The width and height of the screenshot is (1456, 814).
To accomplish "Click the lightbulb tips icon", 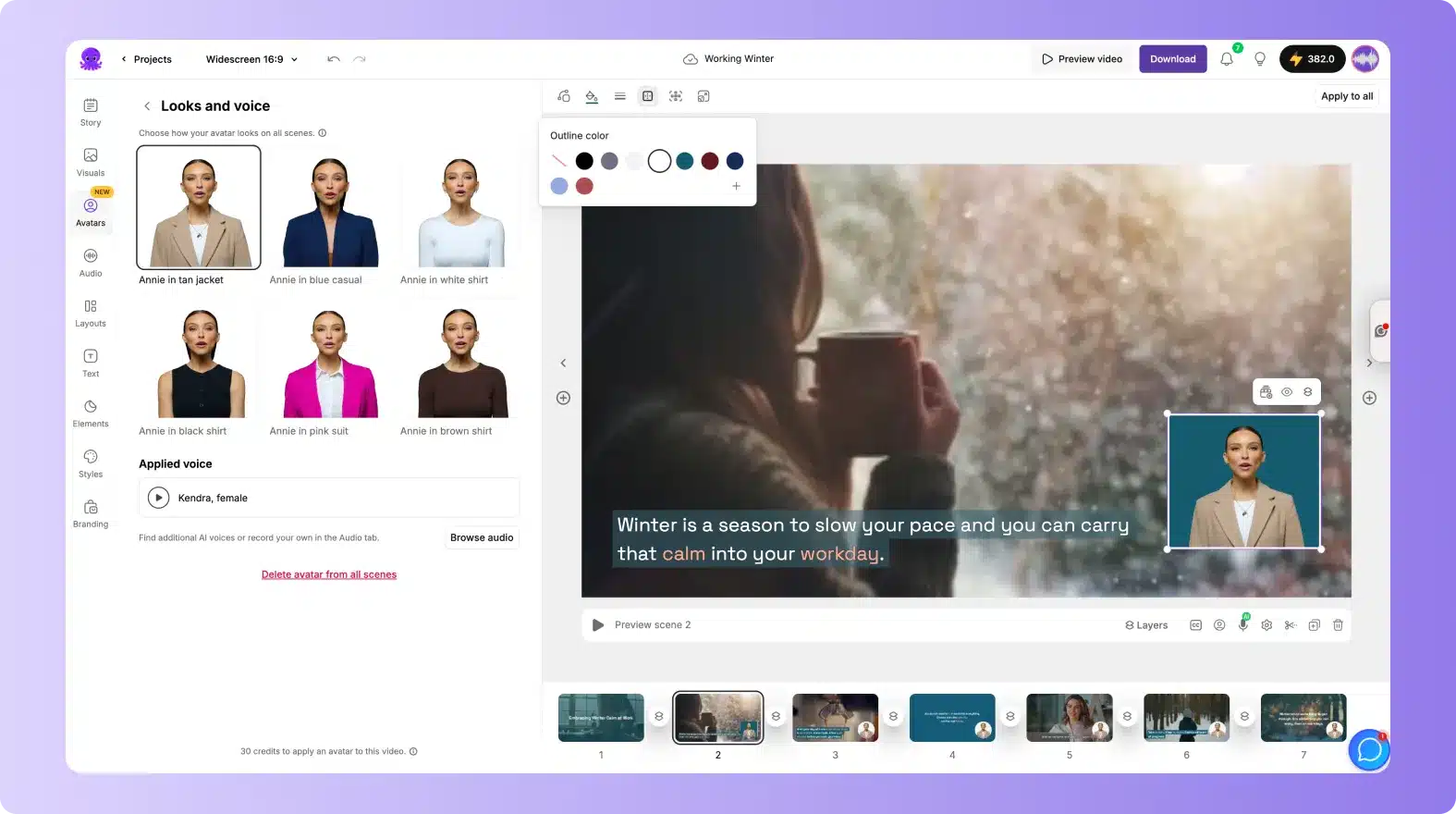I will click(x=1259, y=59).
